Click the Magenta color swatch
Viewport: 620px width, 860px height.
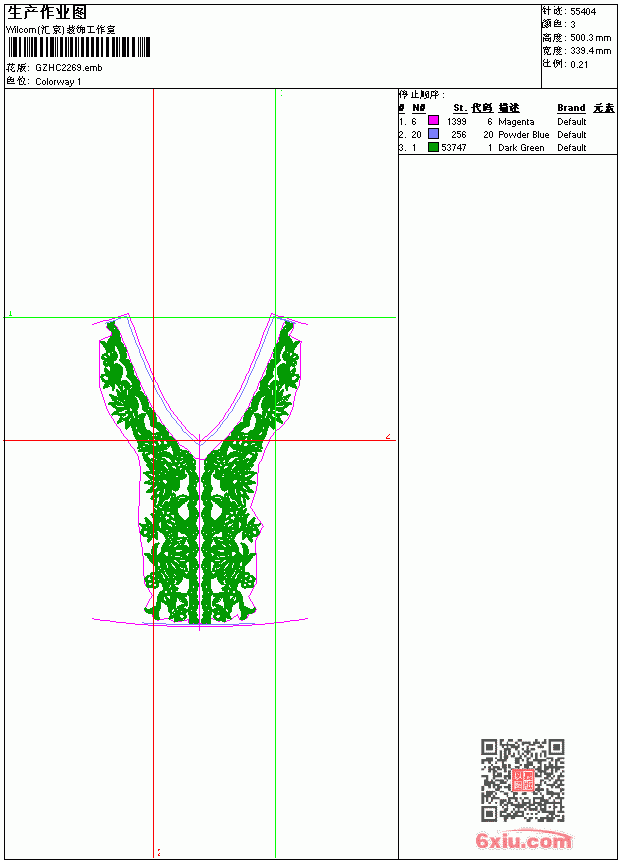433,121
